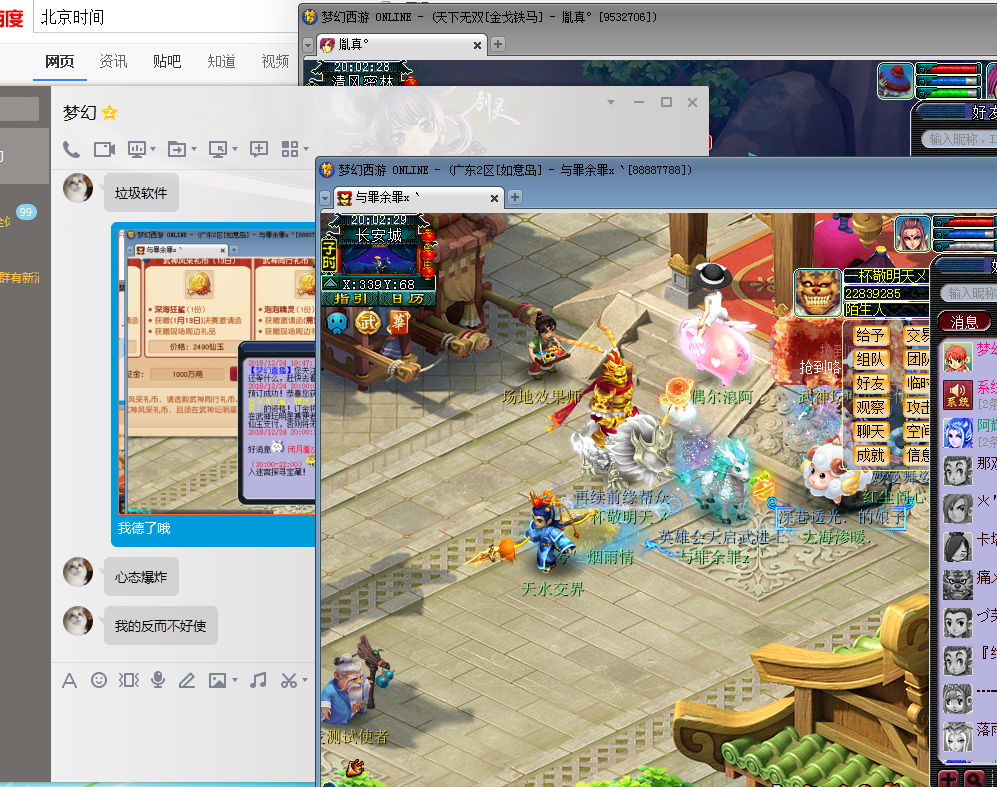Click the 梦幻 red-haired avatar in the message list
Viewport: 997px width, 787px height.
coord(958,357)
